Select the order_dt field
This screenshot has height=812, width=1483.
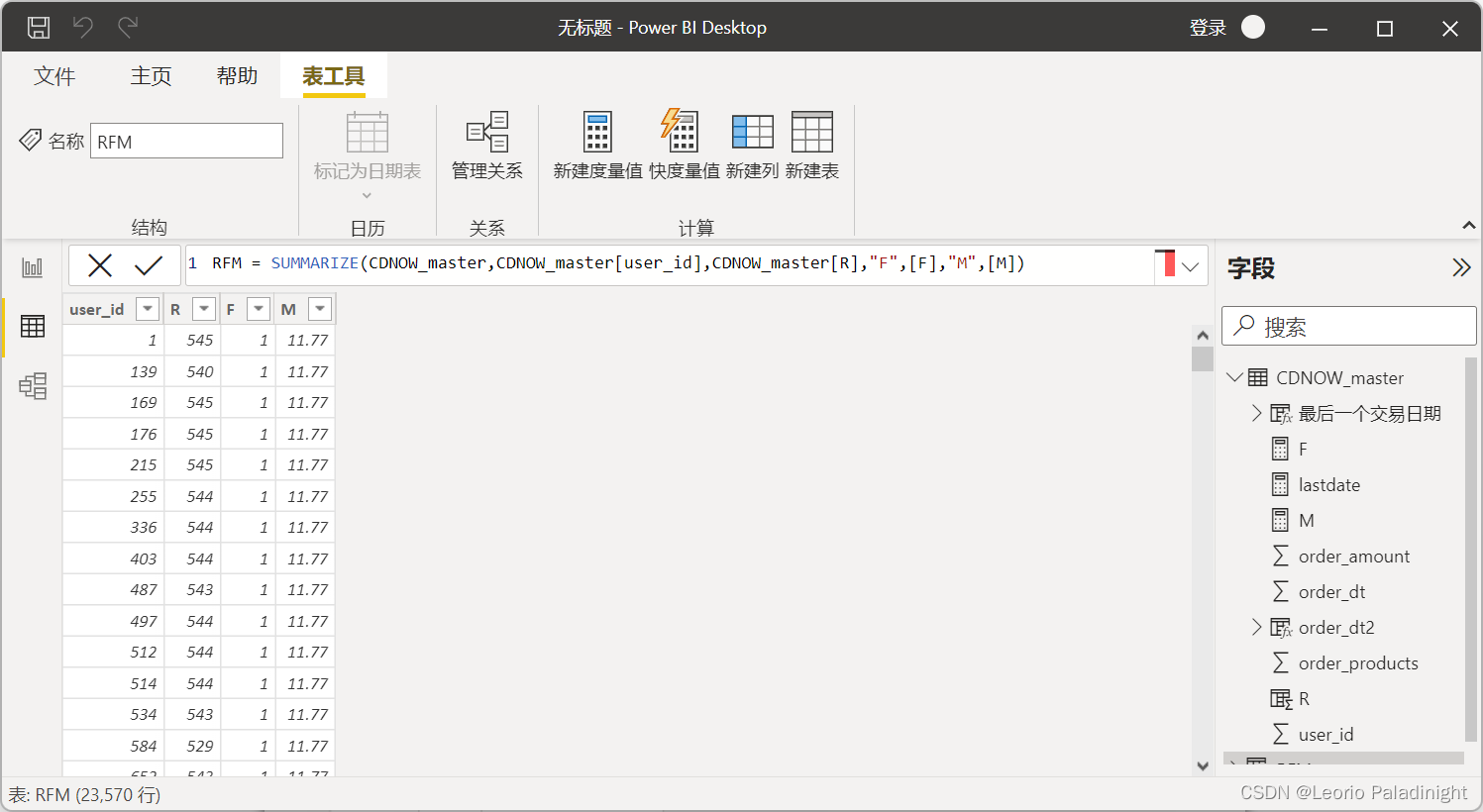pos(1332,592)
